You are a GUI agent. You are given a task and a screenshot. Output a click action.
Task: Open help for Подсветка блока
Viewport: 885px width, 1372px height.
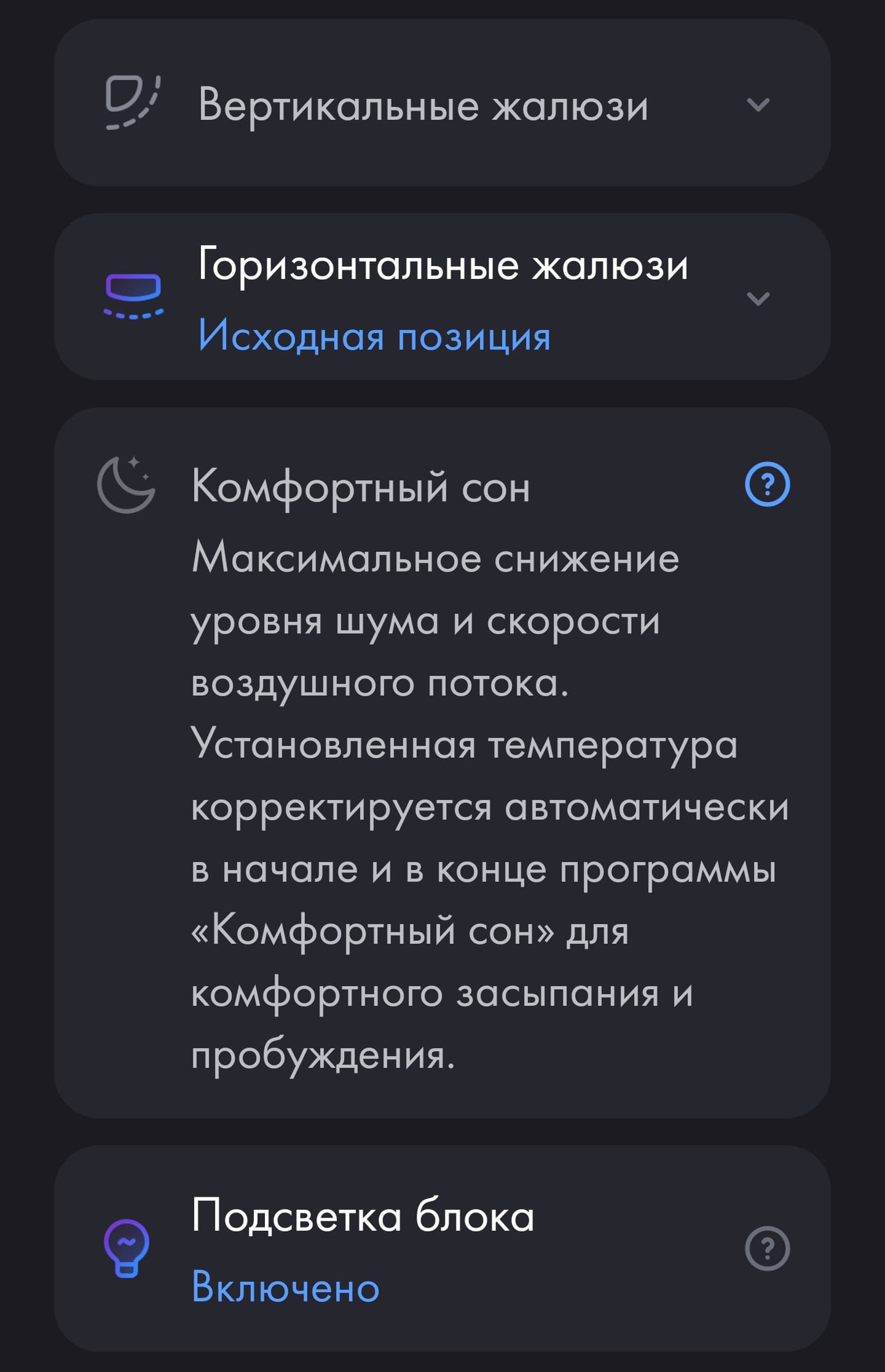pos(767,1248)
